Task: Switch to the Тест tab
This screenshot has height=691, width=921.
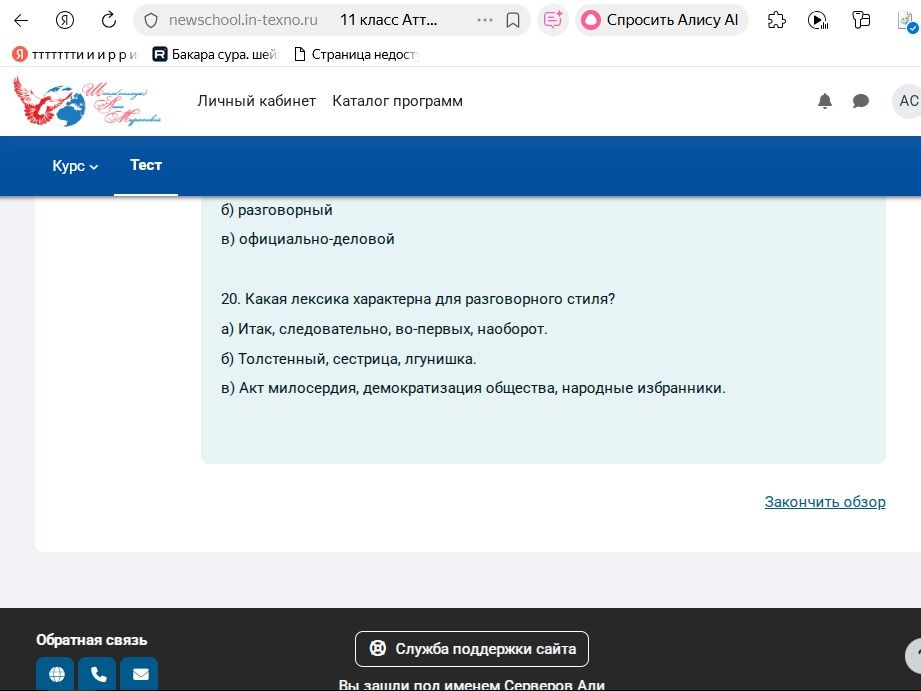Action: click(x=146, y=165)
